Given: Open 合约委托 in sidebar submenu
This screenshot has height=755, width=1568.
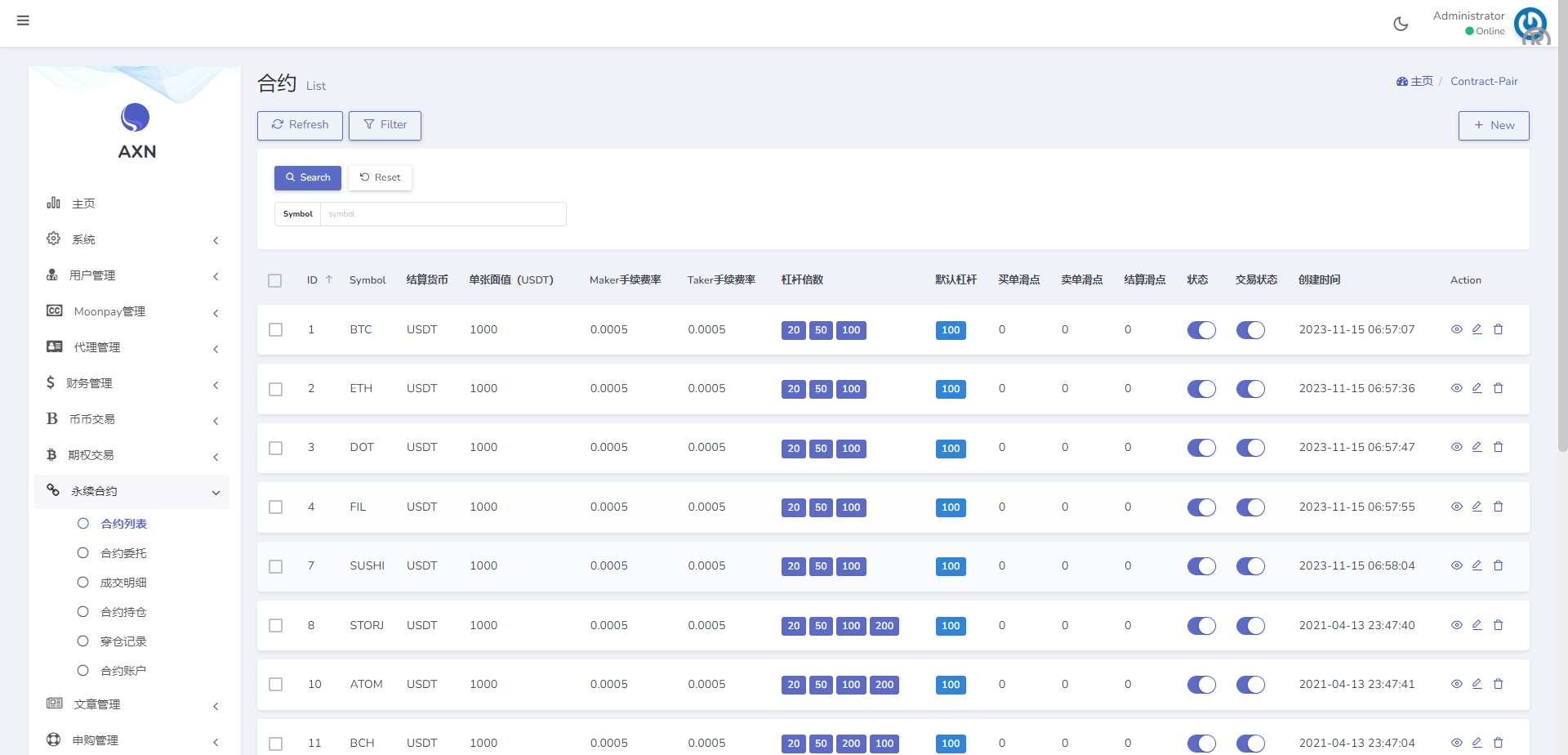Looking at the screenshot, I should 123,553.
